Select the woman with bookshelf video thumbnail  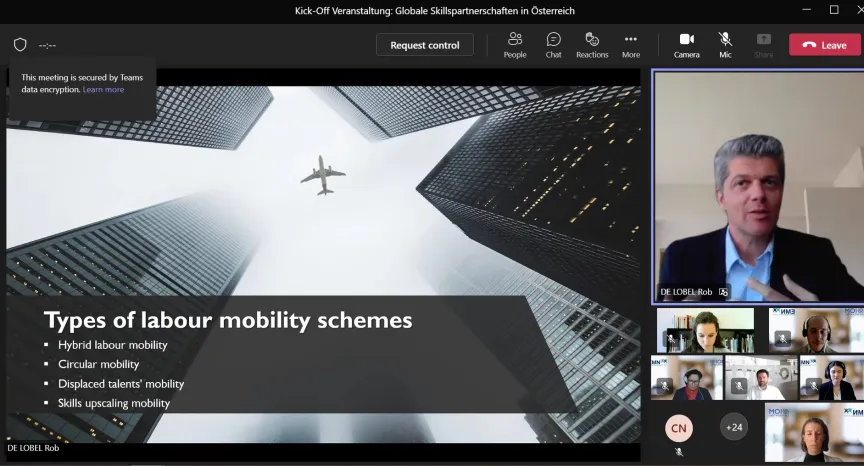[705, 329]
